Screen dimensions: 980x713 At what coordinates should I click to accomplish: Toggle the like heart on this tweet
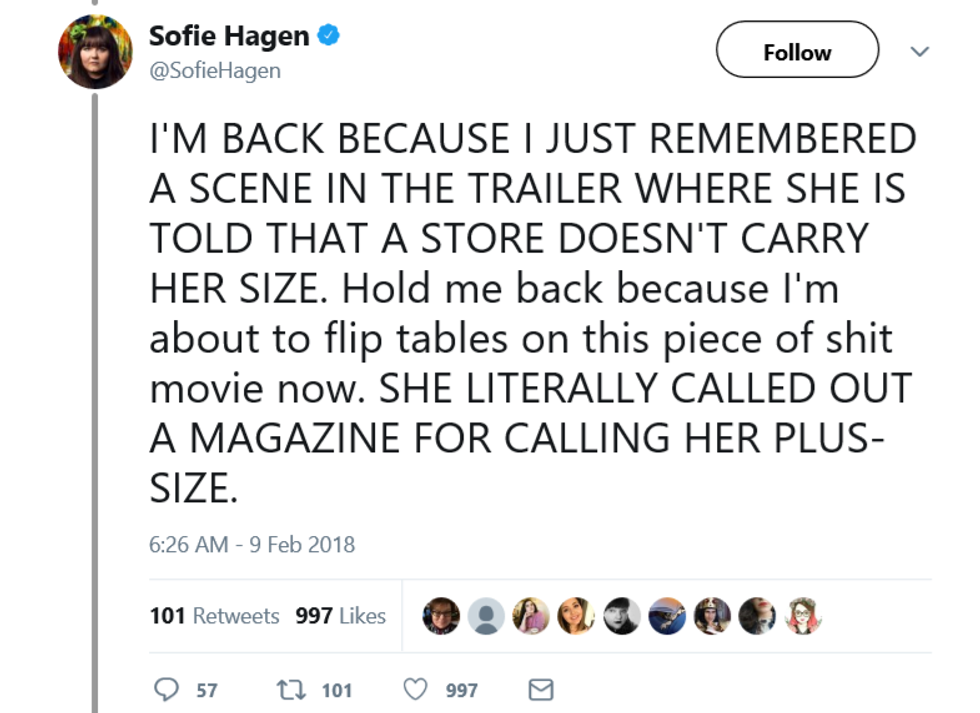pos(414,689)
